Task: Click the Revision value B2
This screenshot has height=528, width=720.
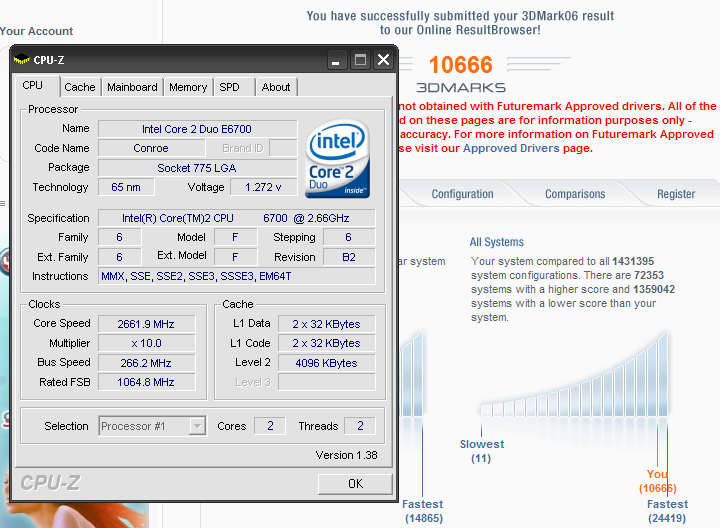Action: tap(349, 257)
